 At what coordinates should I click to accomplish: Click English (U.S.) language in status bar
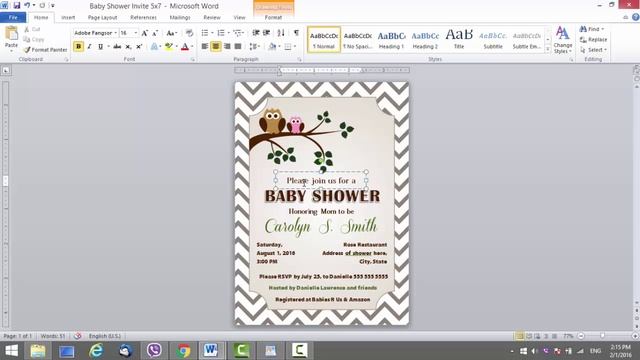pyautogui.click(x=105, y=336)
